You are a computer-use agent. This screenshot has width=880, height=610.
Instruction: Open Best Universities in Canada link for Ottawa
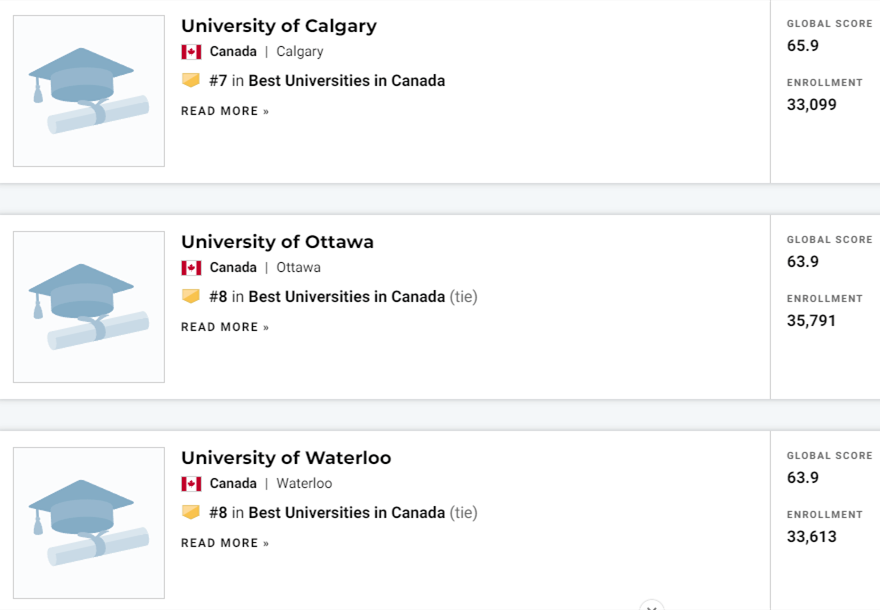click(346, 297)
